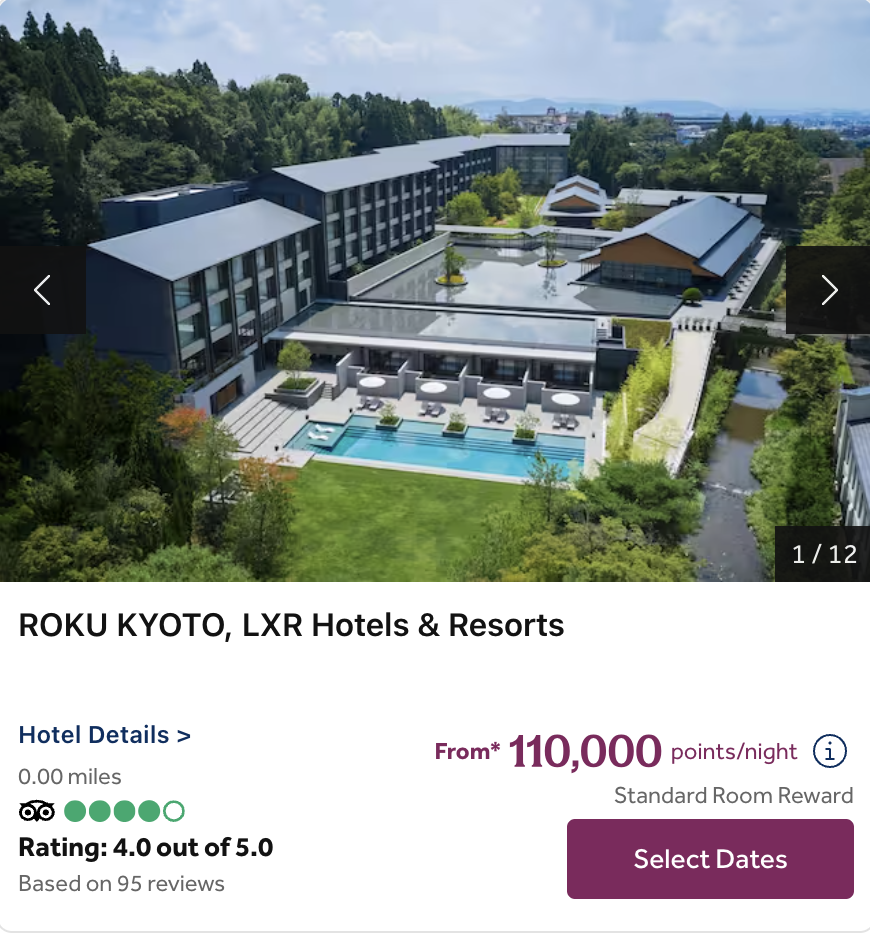Click the ROKU KYOTO hotel name heading

(x=291, y=625)
